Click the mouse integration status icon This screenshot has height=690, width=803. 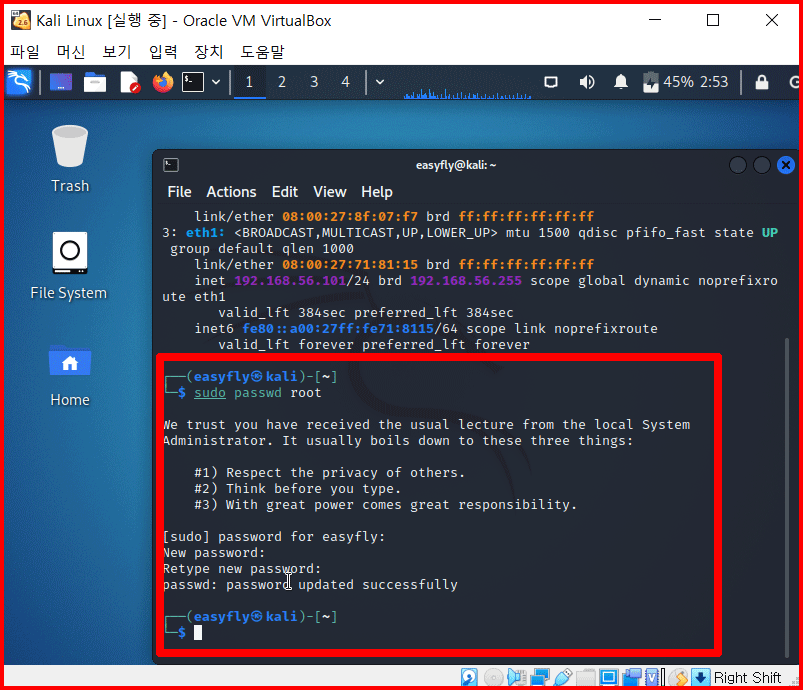click(680, 678)
